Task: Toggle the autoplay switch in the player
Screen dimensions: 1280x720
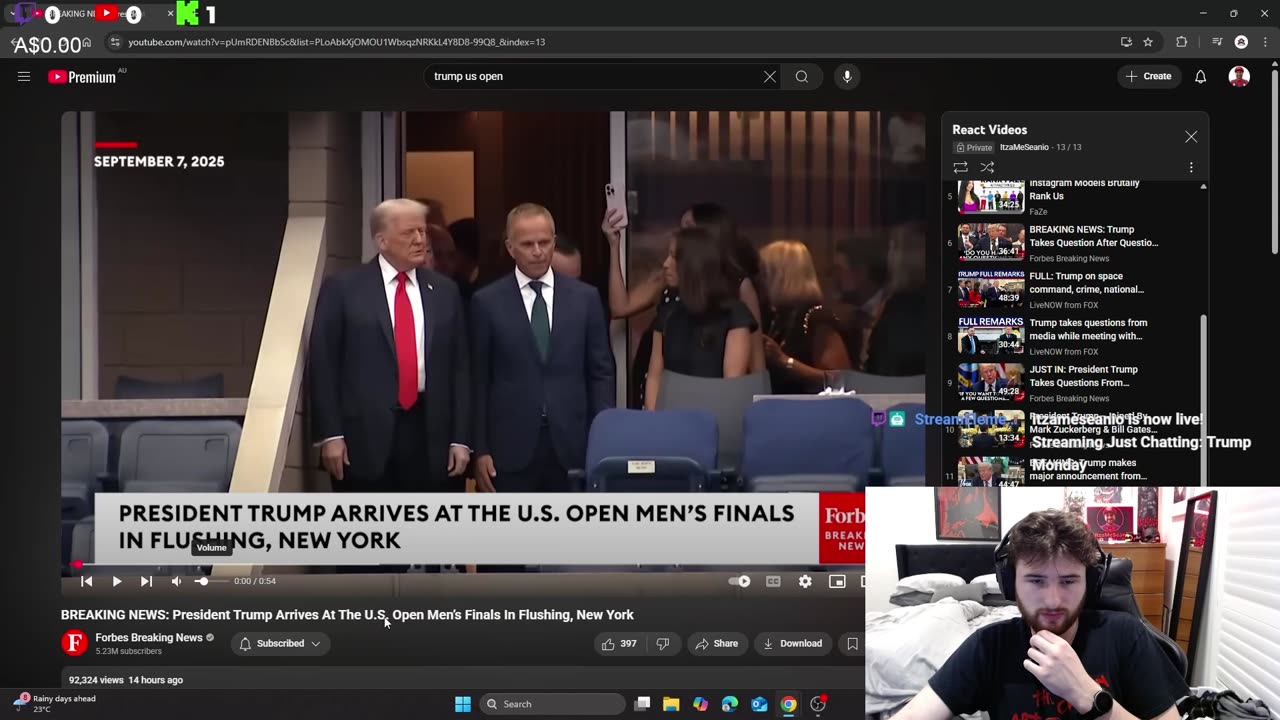Action: coord(740,581)
